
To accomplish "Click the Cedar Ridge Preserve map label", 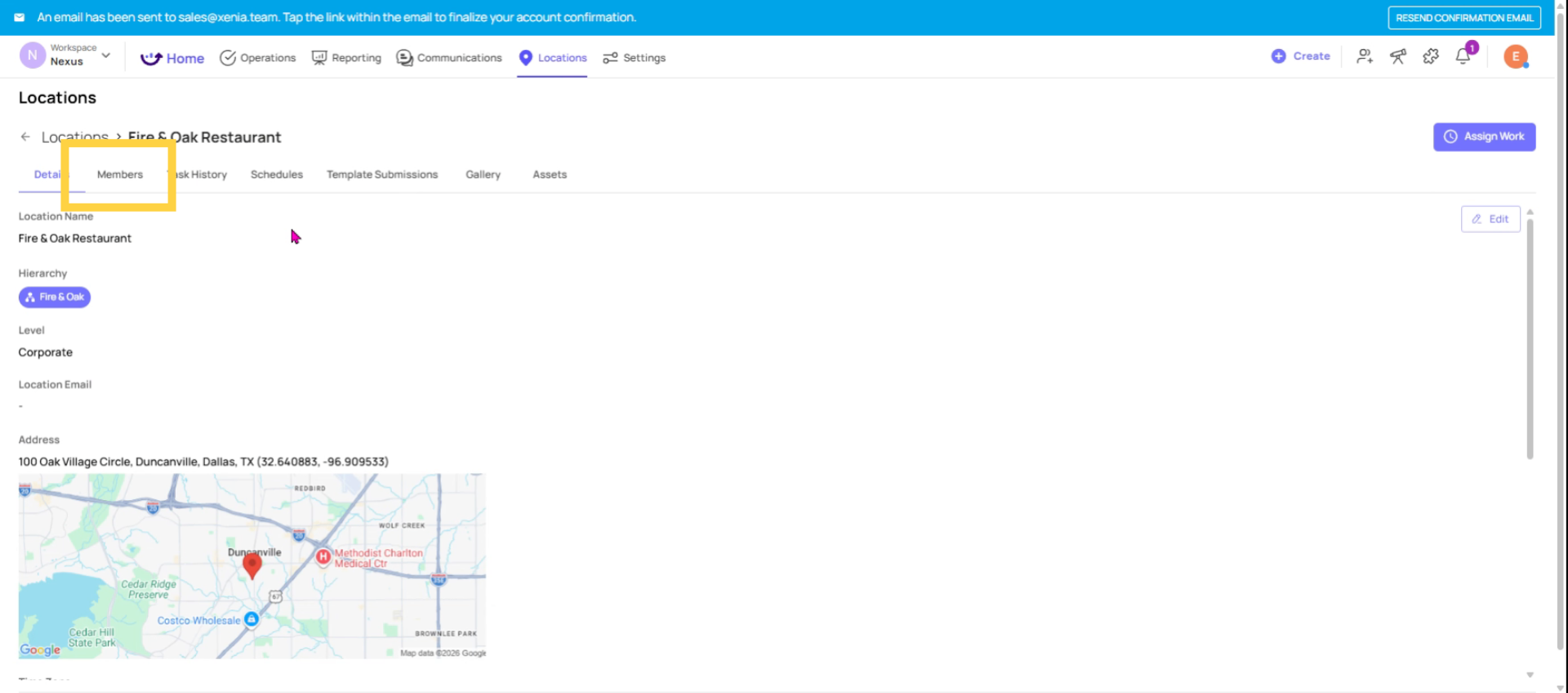I will pyautogui.click(x=149, y=589).
